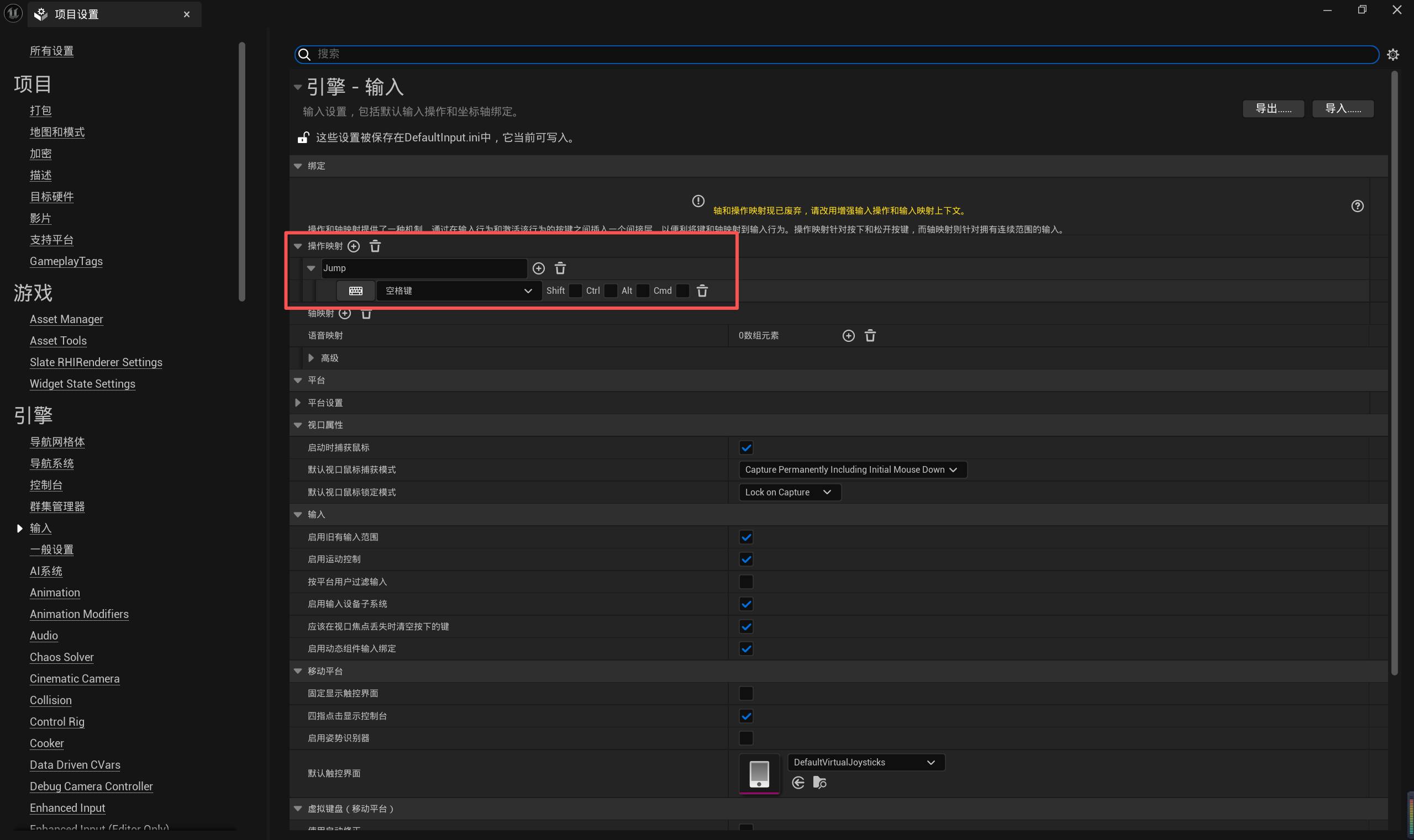1414x840 pixels.
Task: Add a key binding to Jump
Action: click(x=539, y=268)
